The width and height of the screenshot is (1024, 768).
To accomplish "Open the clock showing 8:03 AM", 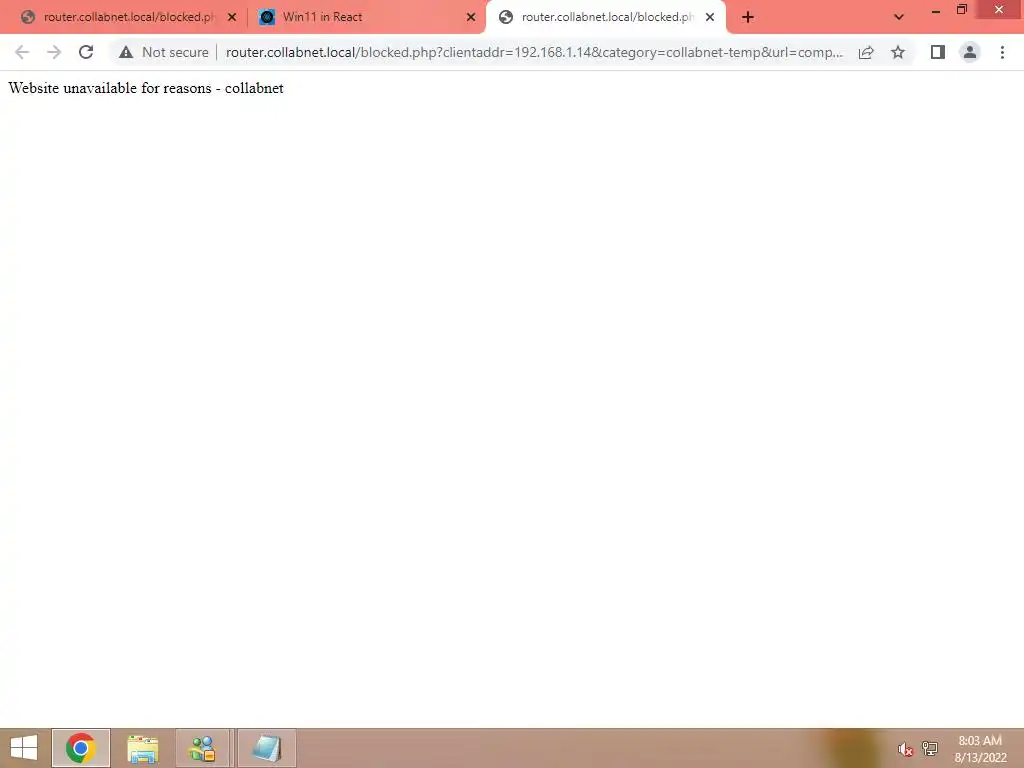I will [980, 748].
